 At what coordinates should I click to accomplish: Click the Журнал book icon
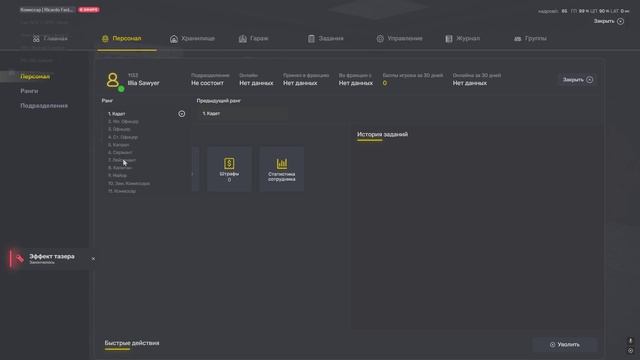449,38
